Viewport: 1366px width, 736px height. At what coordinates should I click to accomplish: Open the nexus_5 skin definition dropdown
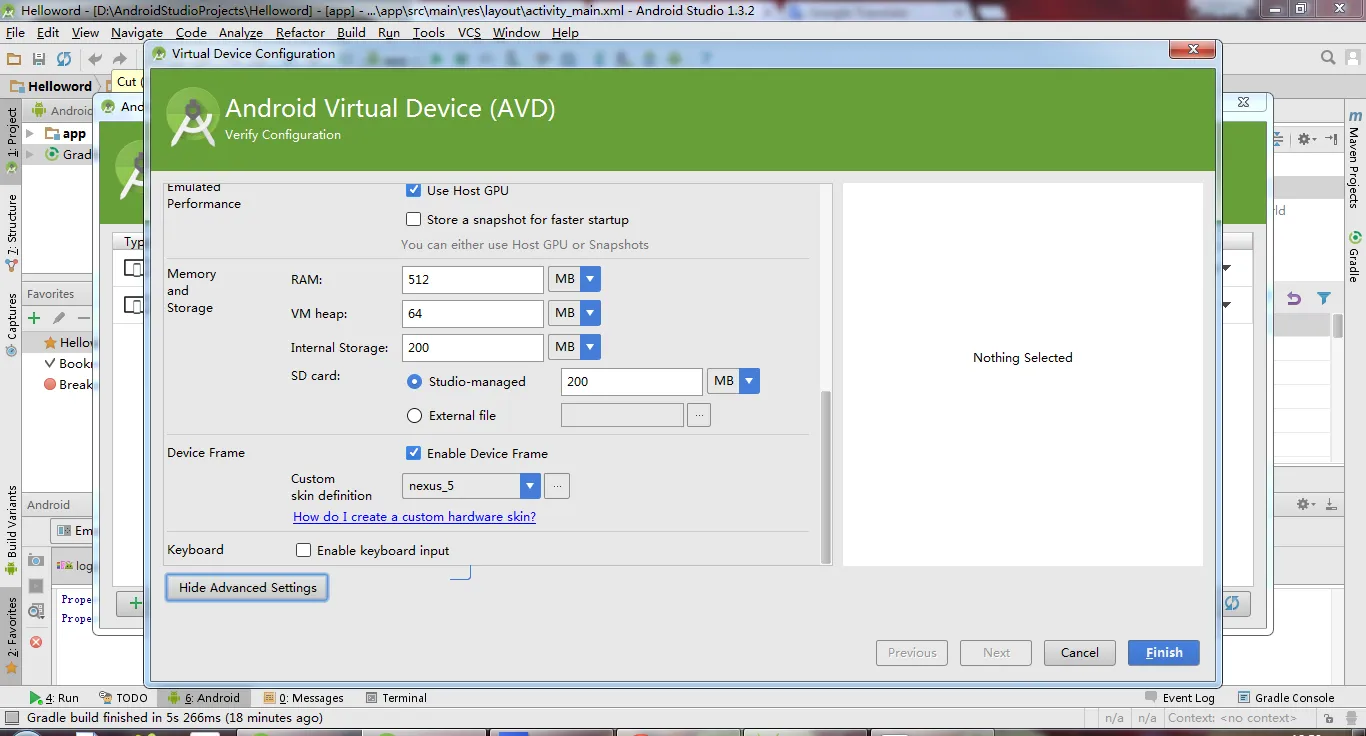coord(530,487)
